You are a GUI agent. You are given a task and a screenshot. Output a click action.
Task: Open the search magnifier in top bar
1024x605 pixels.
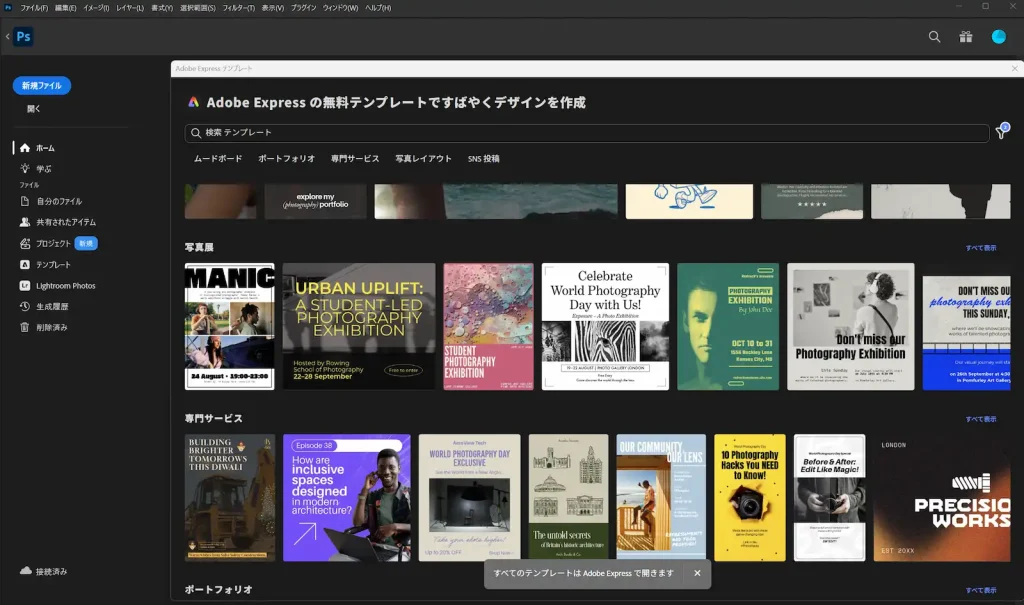tap(934, 37)
